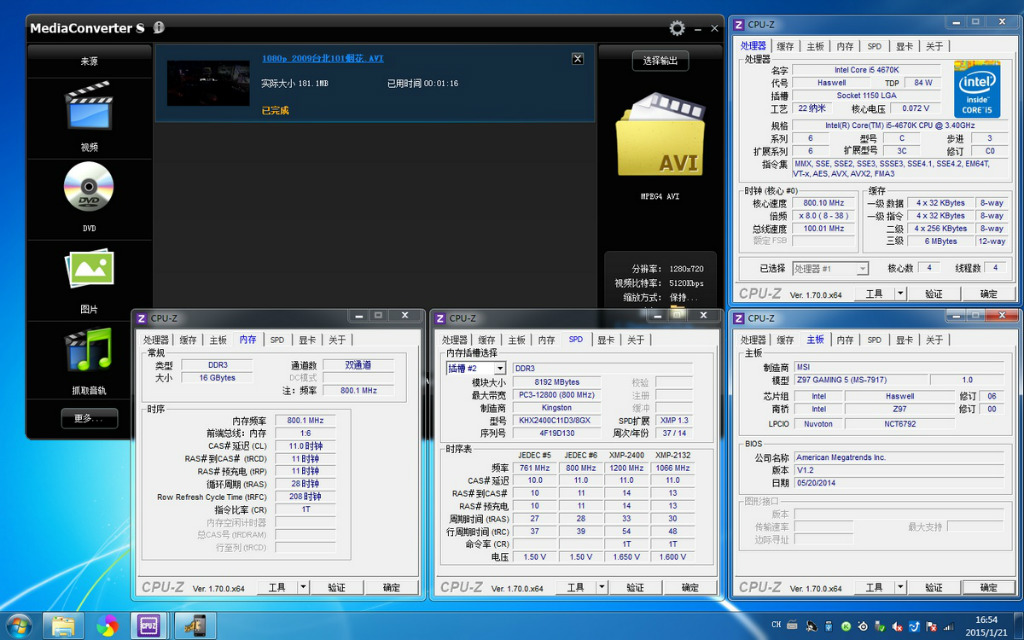
Task: Click the 16 GBytes memory size value
Action: click(217, 377)
